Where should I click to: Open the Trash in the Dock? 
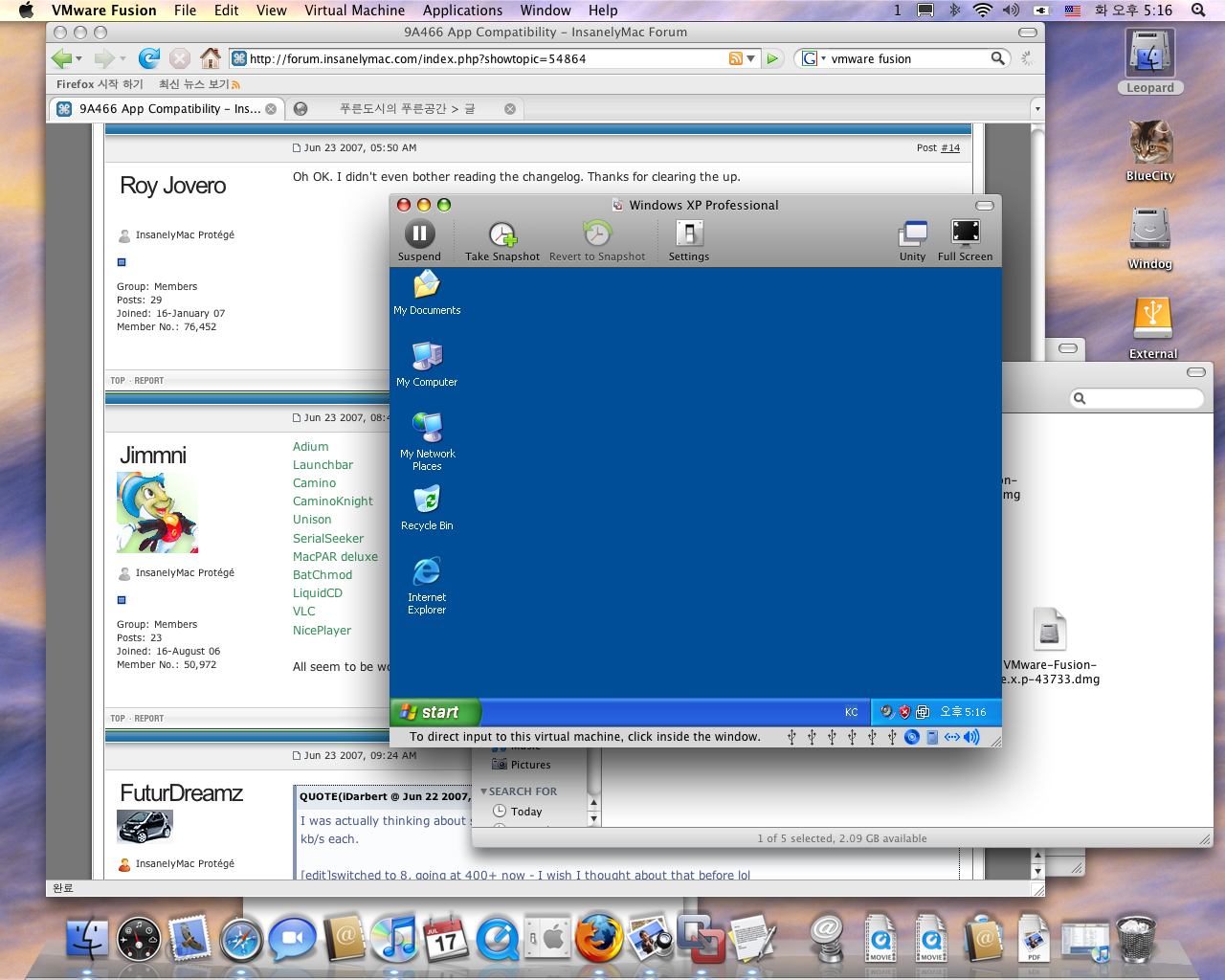tap(1136, 939)
